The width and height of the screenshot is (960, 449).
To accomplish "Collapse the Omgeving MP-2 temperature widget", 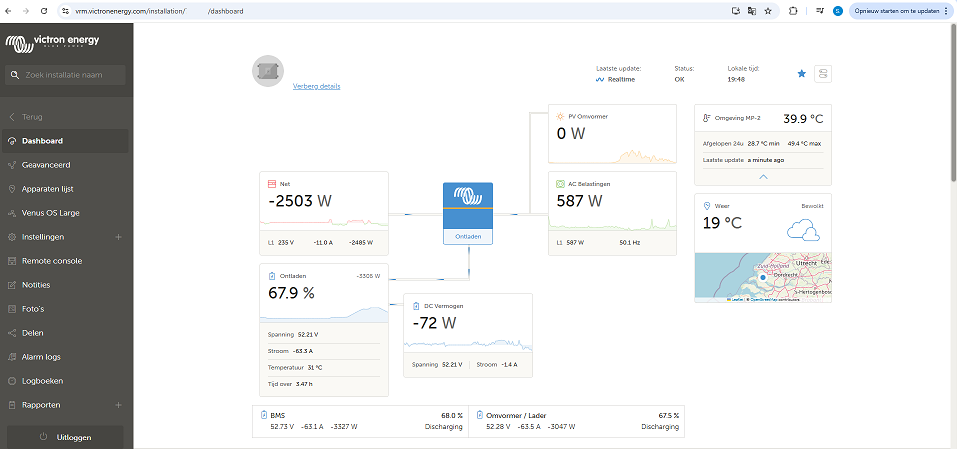I will (x=764, y=176).
